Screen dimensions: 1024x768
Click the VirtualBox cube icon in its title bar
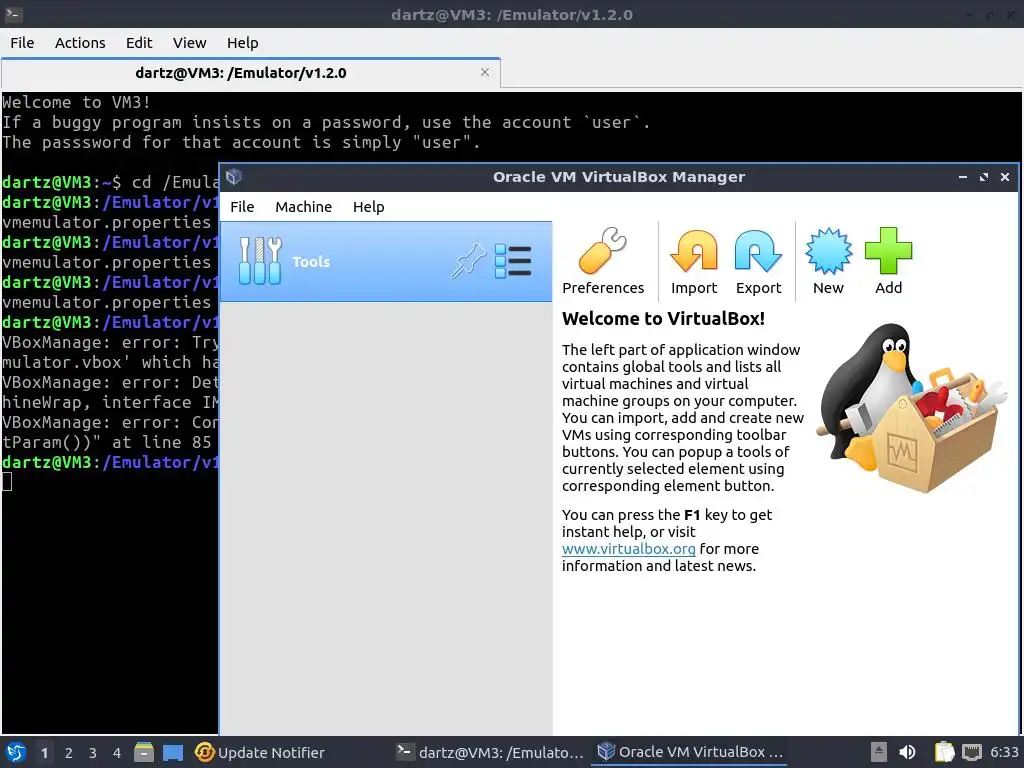pos(234,176)
